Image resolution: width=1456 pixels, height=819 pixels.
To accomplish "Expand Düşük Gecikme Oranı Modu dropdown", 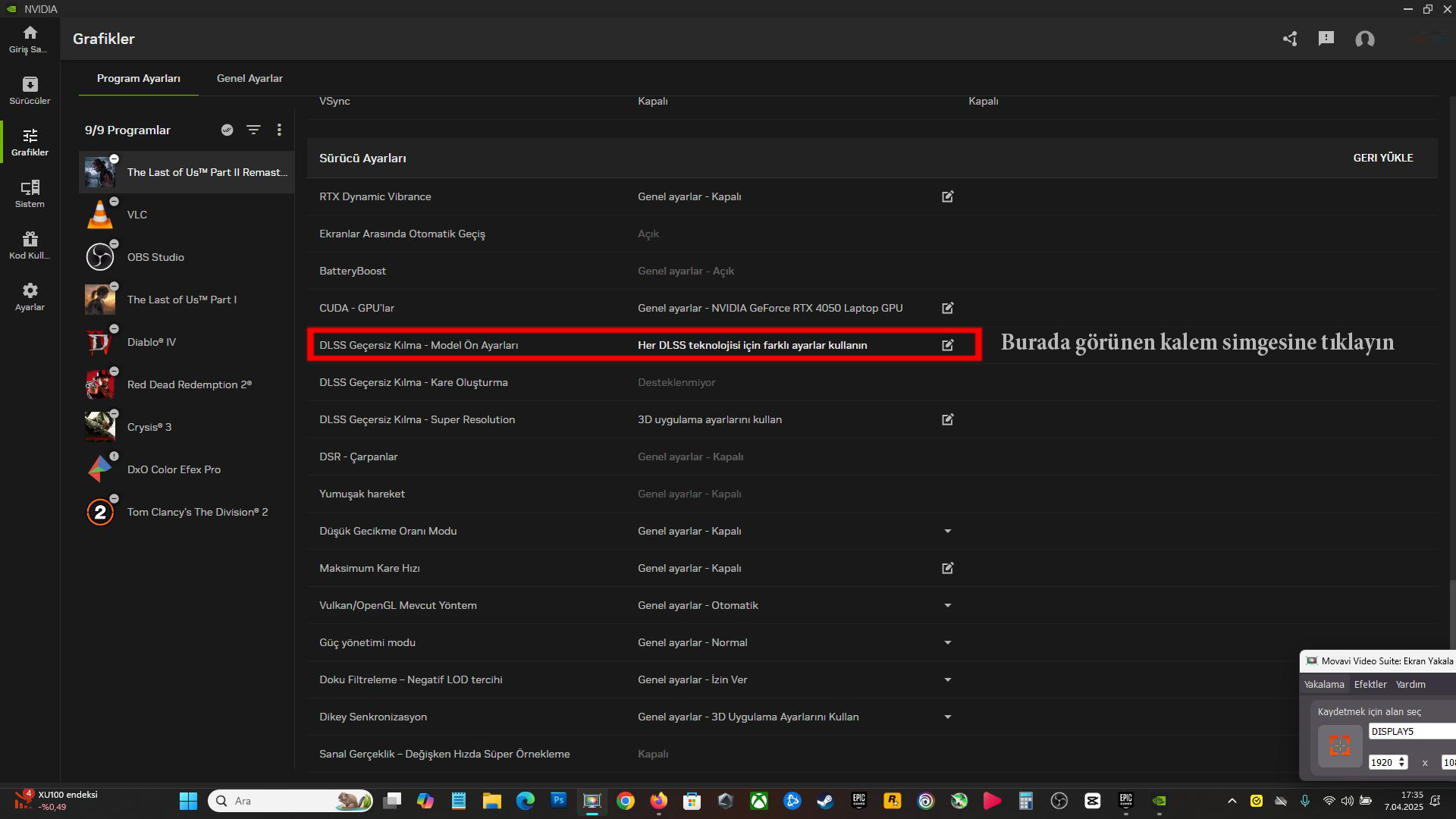I will [x=947, y=531].
